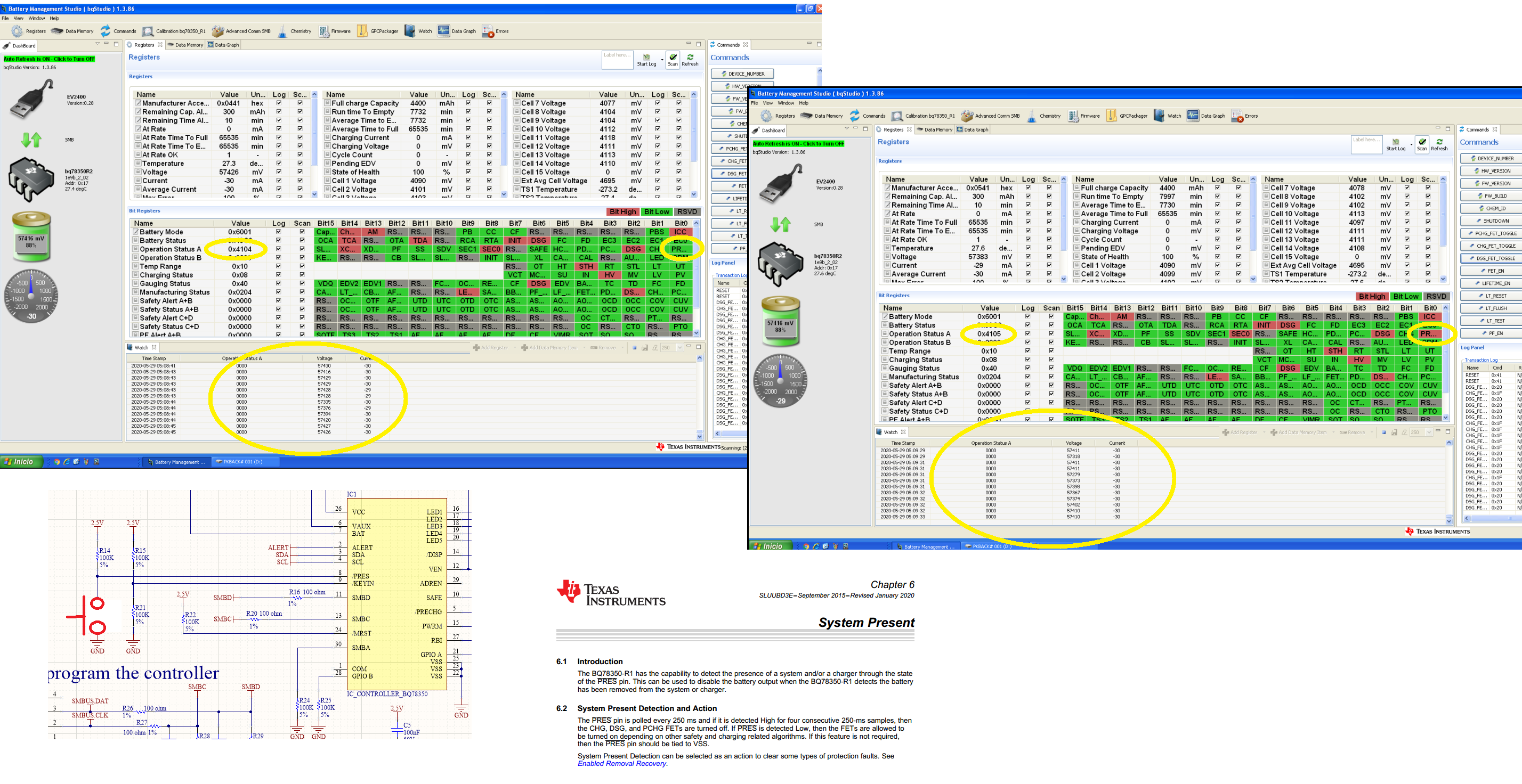Click Errors icon in left-hand window toolbar
Screen dimensions: 1522x784
488,31
